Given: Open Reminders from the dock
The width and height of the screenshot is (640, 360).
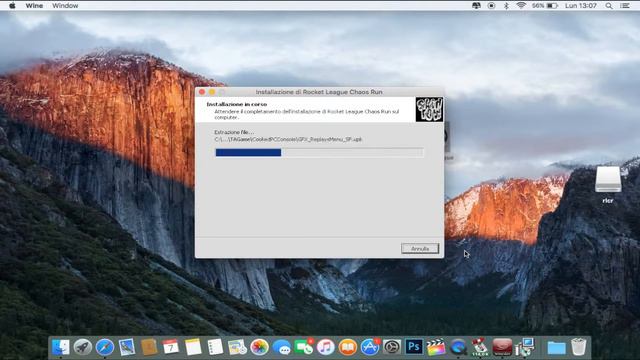Looking at the screenshot, I should click(x=215, y=347).
